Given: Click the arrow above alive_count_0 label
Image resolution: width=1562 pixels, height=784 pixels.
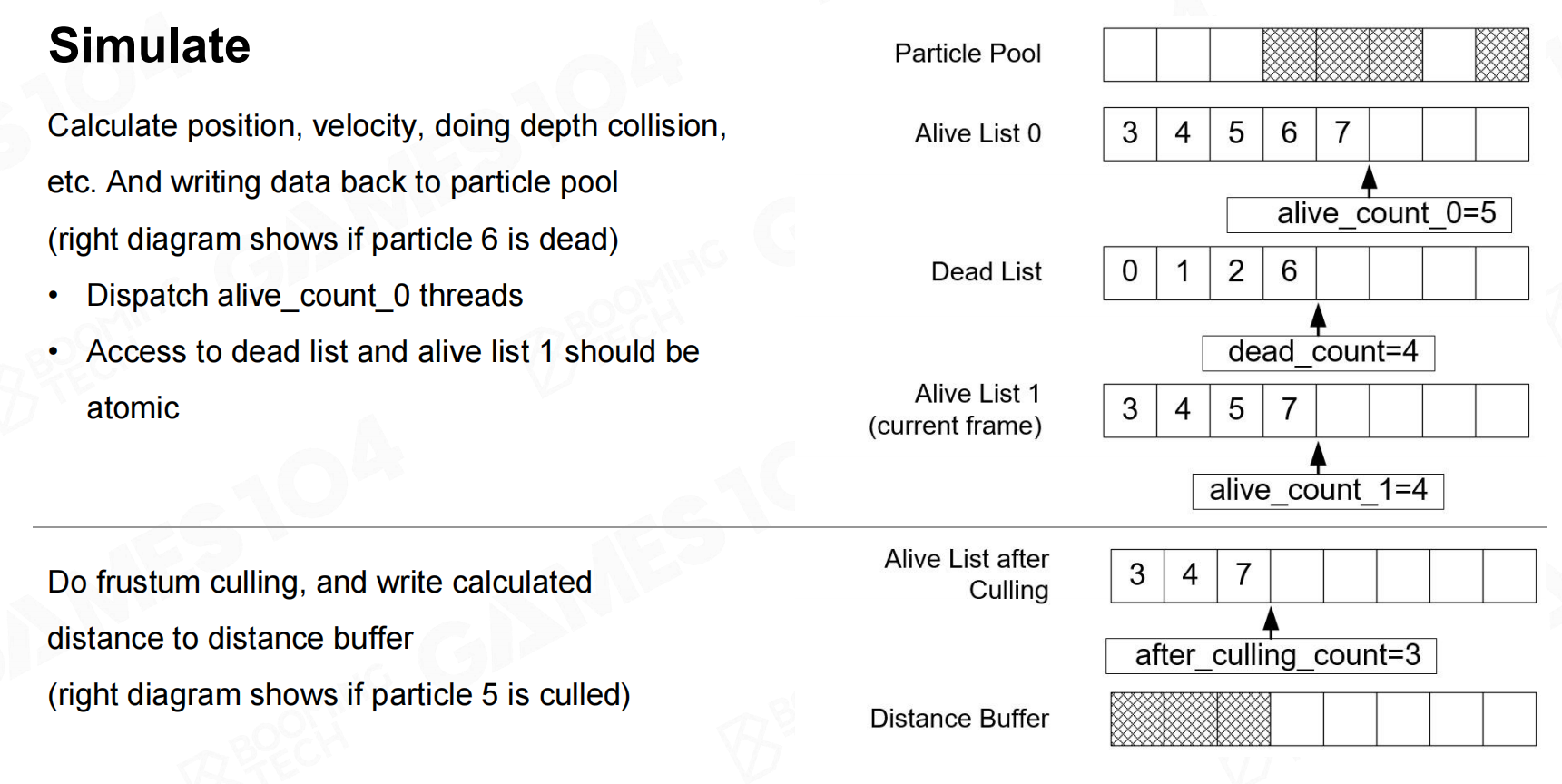Looking at the screenshot, I should [1369, 180].
